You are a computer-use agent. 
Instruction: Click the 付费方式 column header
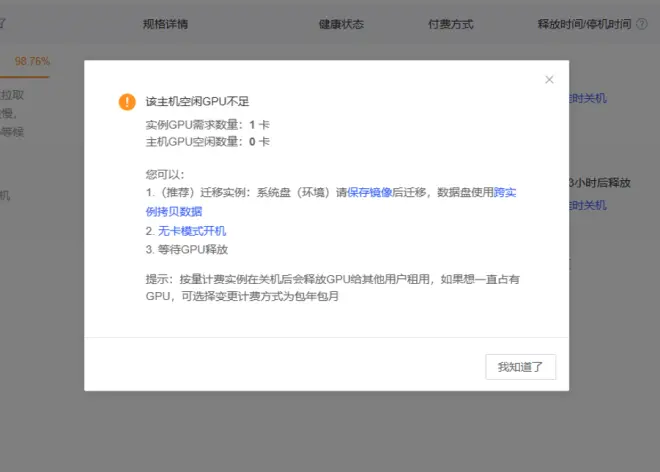click(450, 24)
